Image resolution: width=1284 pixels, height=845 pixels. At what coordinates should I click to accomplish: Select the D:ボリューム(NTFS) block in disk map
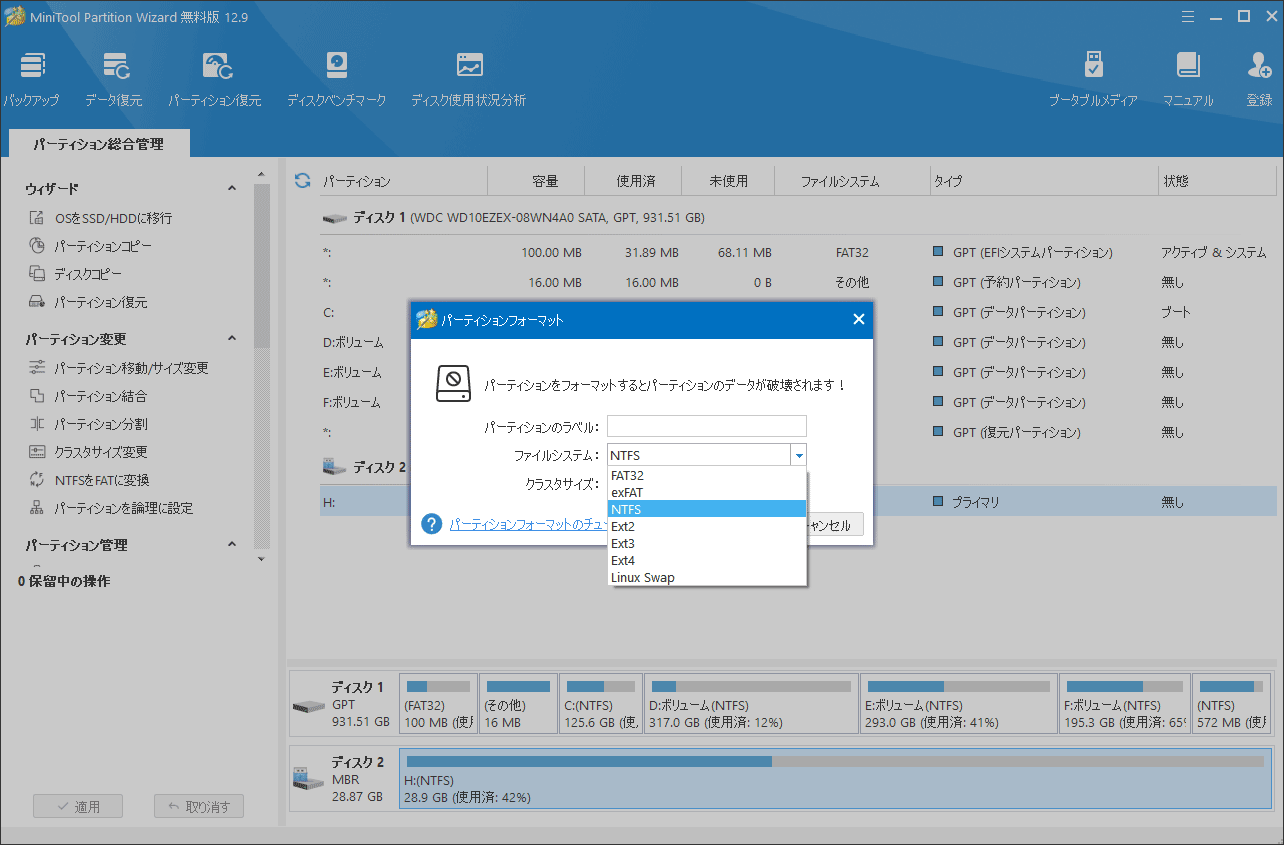pos(750,703)
